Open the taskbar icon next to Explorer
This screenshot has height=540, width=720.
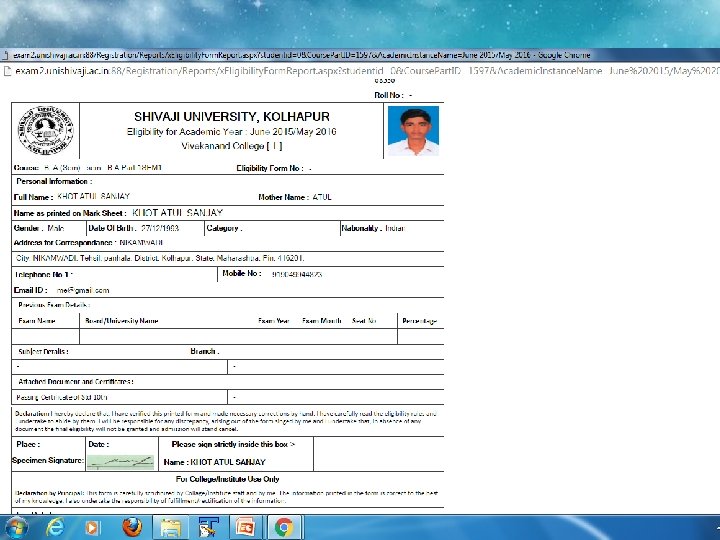pos(208,528)
